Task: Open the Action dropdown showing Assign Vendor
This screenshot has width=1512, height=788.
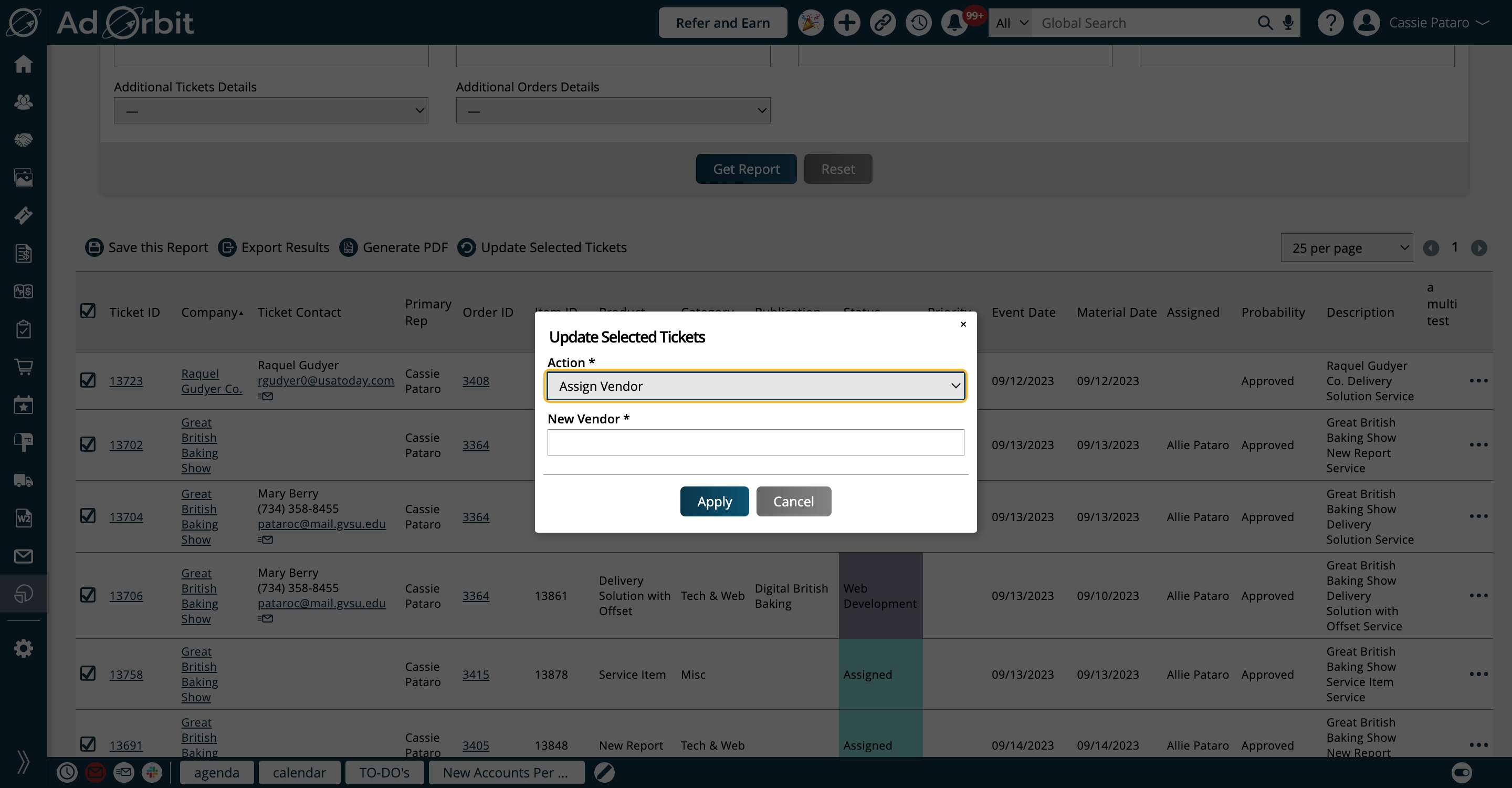Action: 755,386
